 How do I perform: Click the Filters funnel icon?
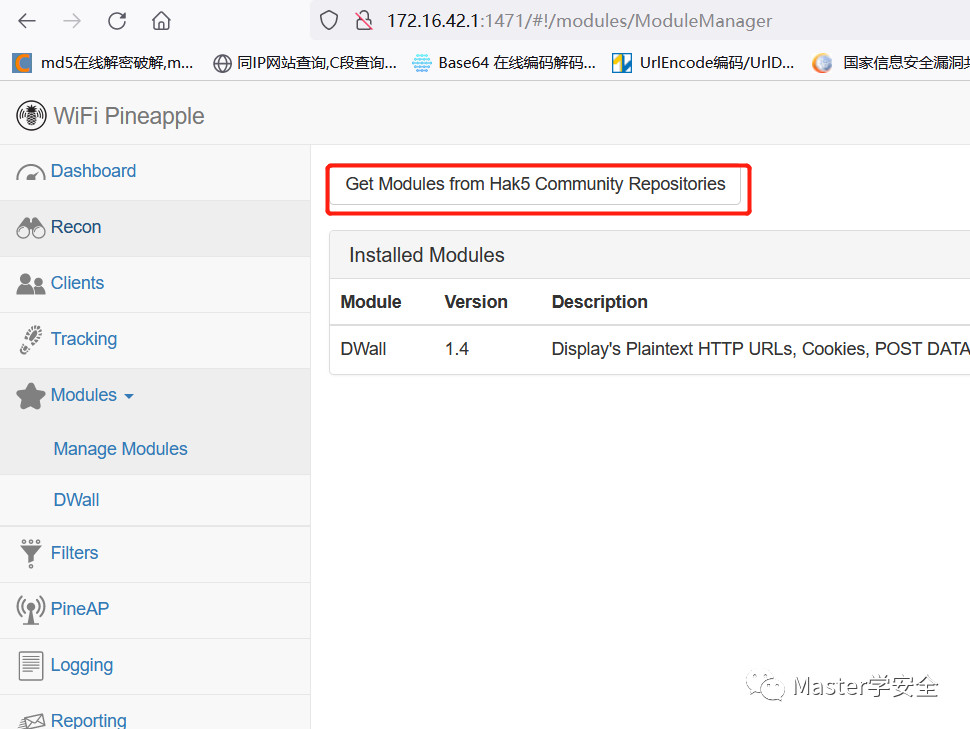(x=30, y=553)
